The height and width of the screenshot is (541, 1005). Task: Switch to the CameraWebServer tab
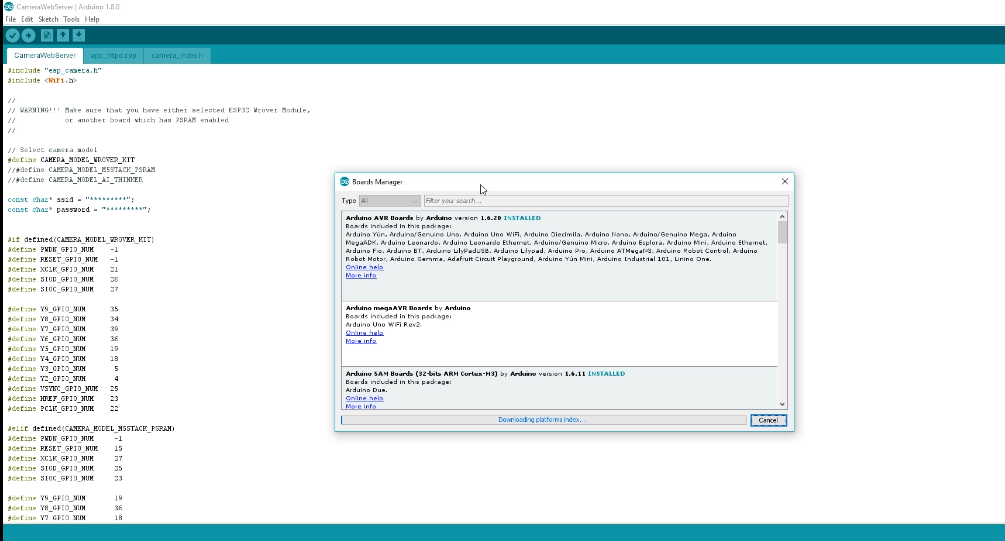[45, 56]
